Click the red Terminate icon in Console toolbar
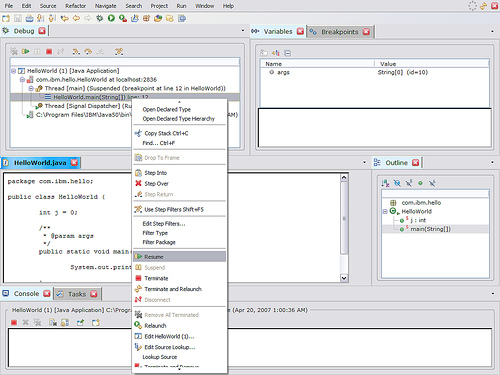 pyautogui.click(x=14, y=322)
